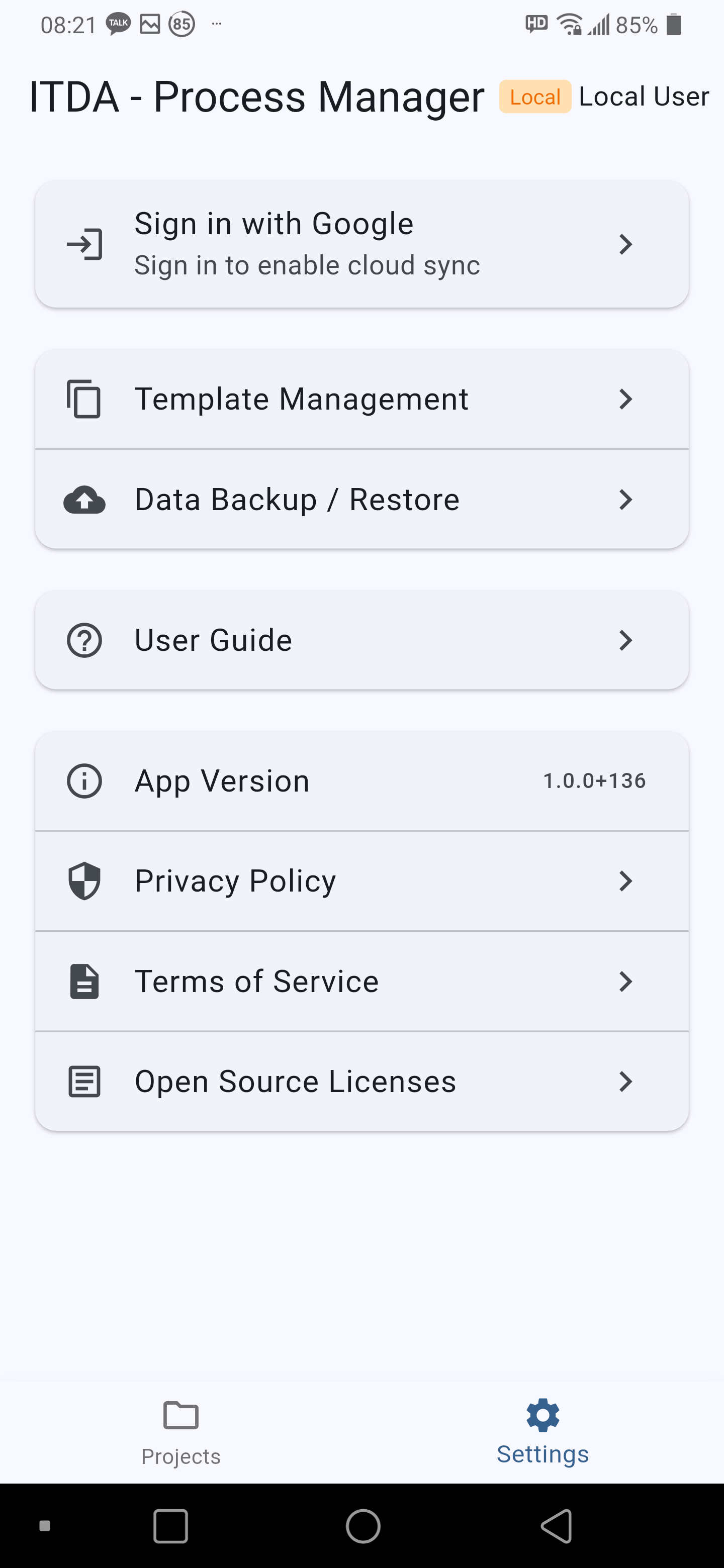
Task: Select the Settings tab
Action: [x=542, y=1432]
